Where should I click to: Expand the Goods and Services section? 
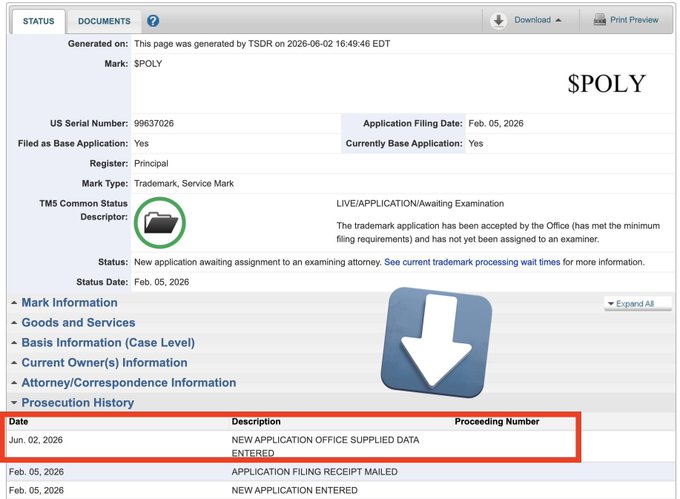[x=78, y=323]
